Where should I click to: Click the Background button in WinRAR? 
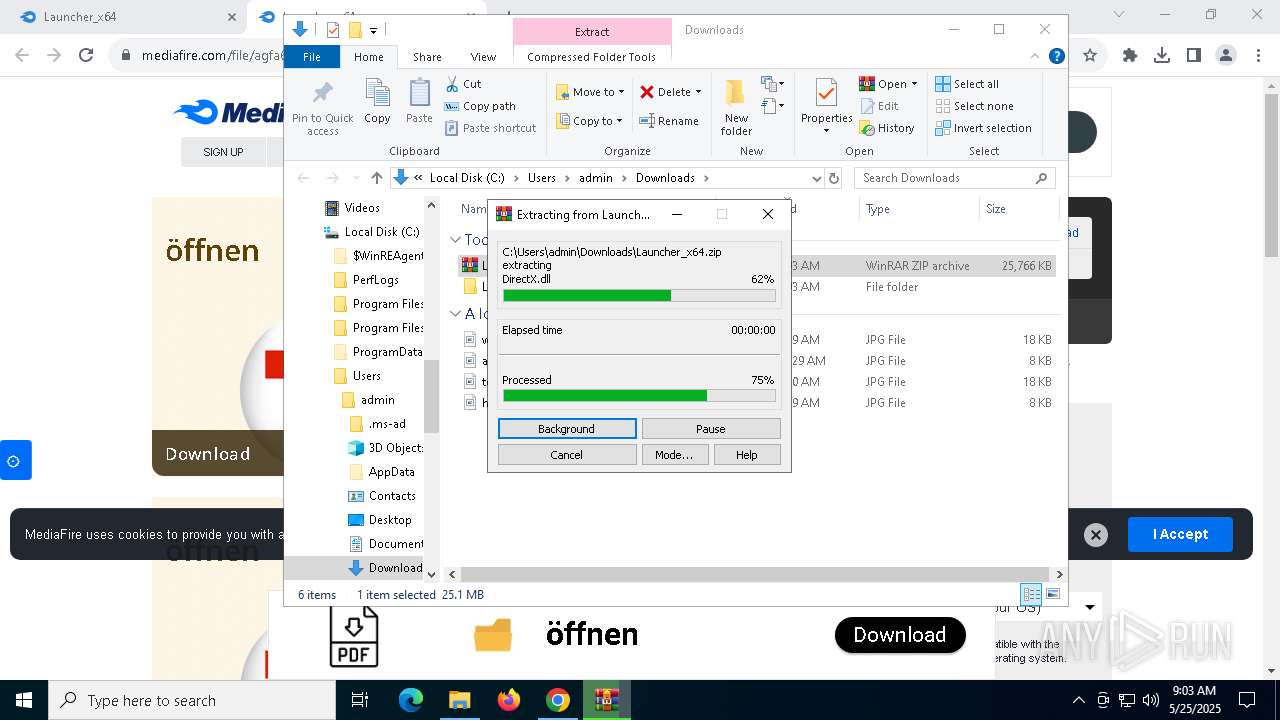567,429
